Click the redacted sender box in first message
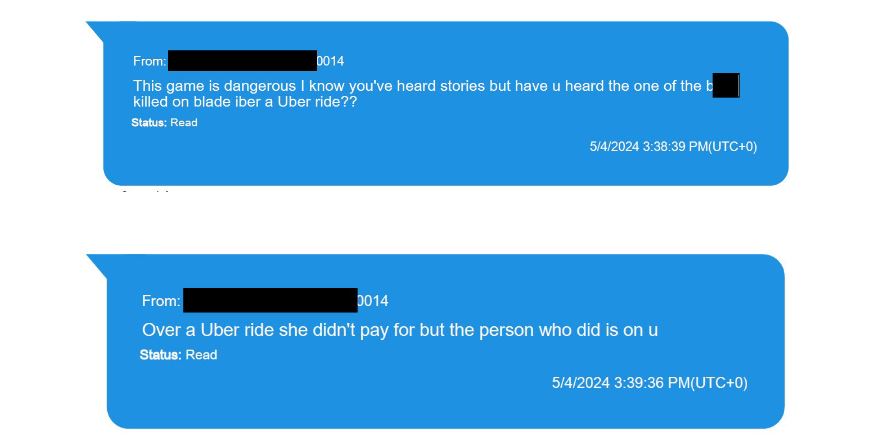The height and width of the screenshot is (444, 886). point(242,60)
